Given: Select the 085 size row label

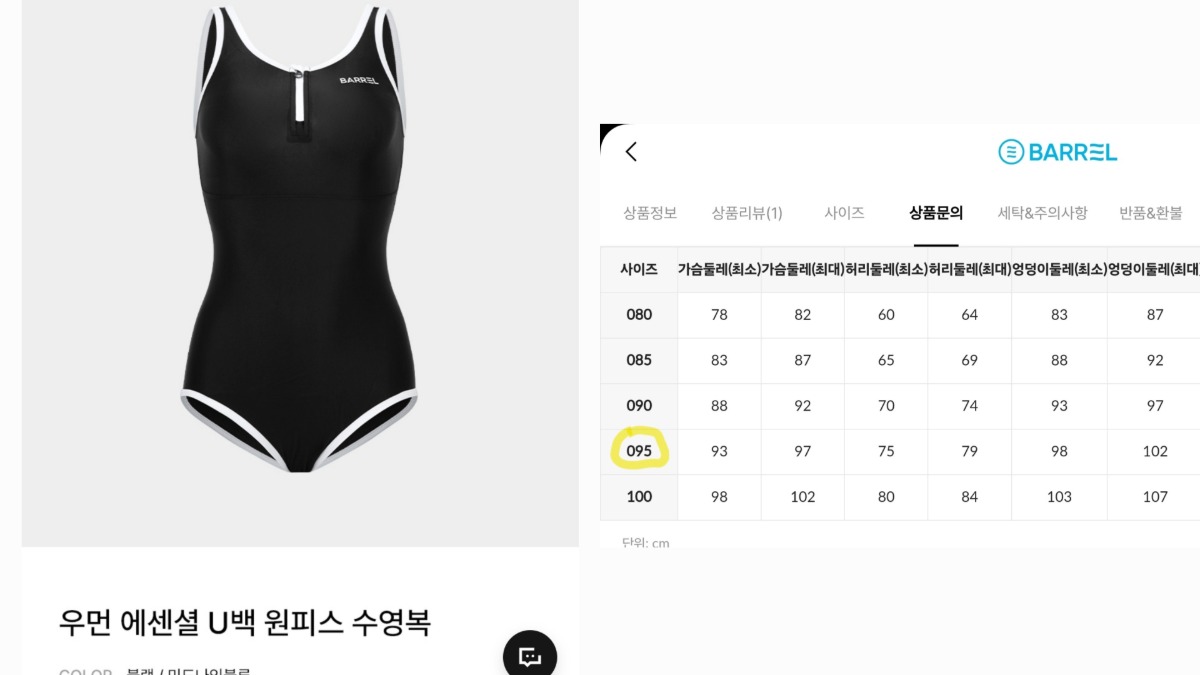Looking at the screenshot, I should [x=639, y=360].
